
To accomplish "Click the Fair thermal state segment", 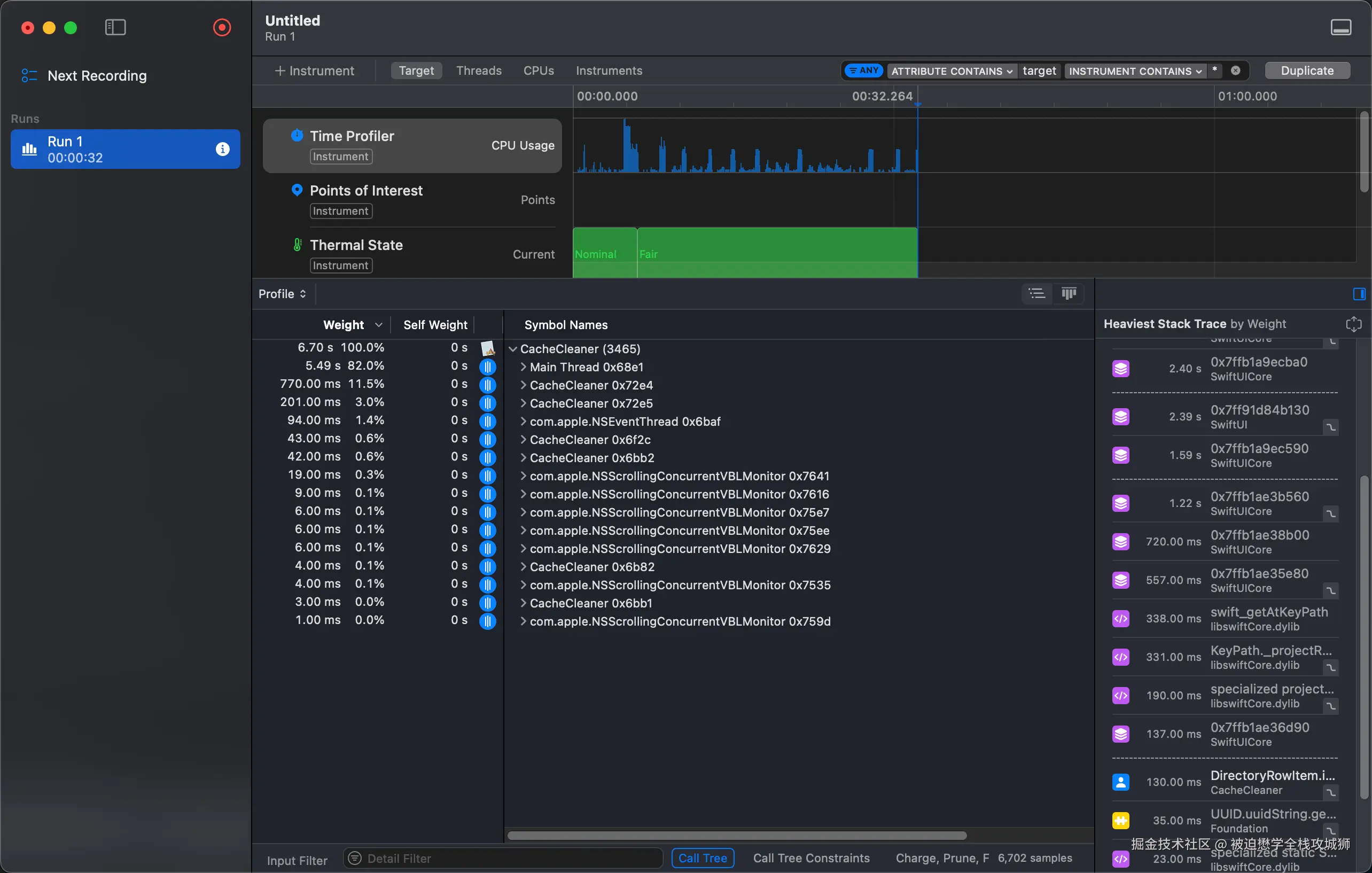I will pyautogui.click(x=777, y=253).
